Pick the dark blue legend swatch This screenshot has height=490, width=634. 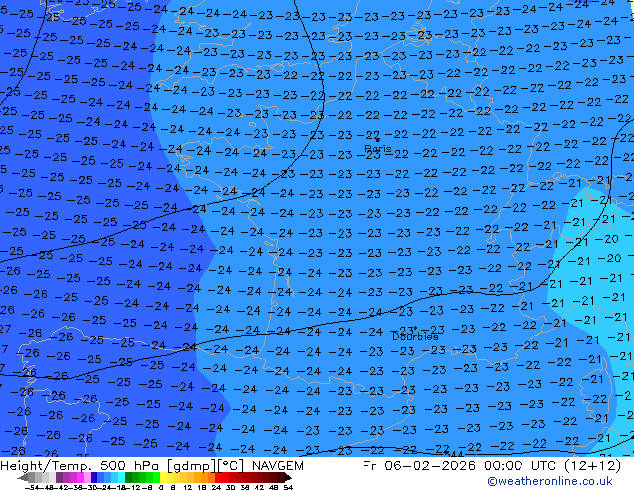tap(94, 477)
